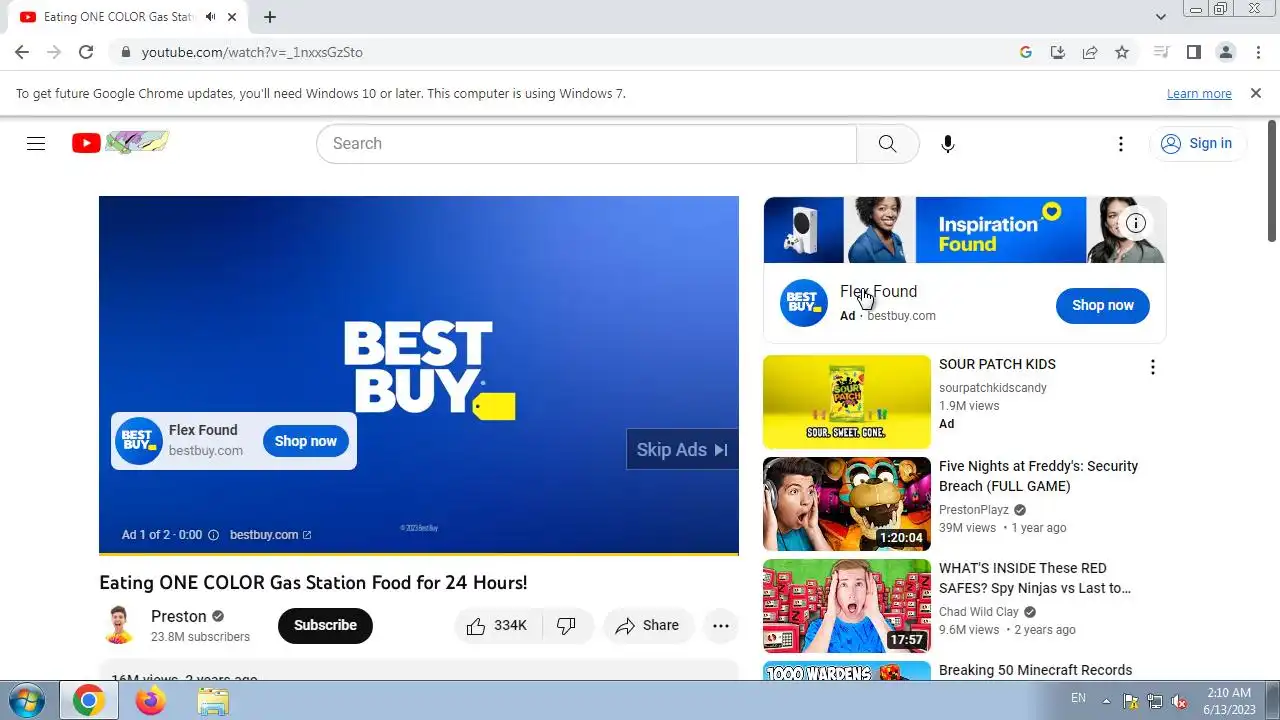Open YouTube settings three-dot menu
Viewport: 1280px width, 720px height.
(x=1121, y=143)
